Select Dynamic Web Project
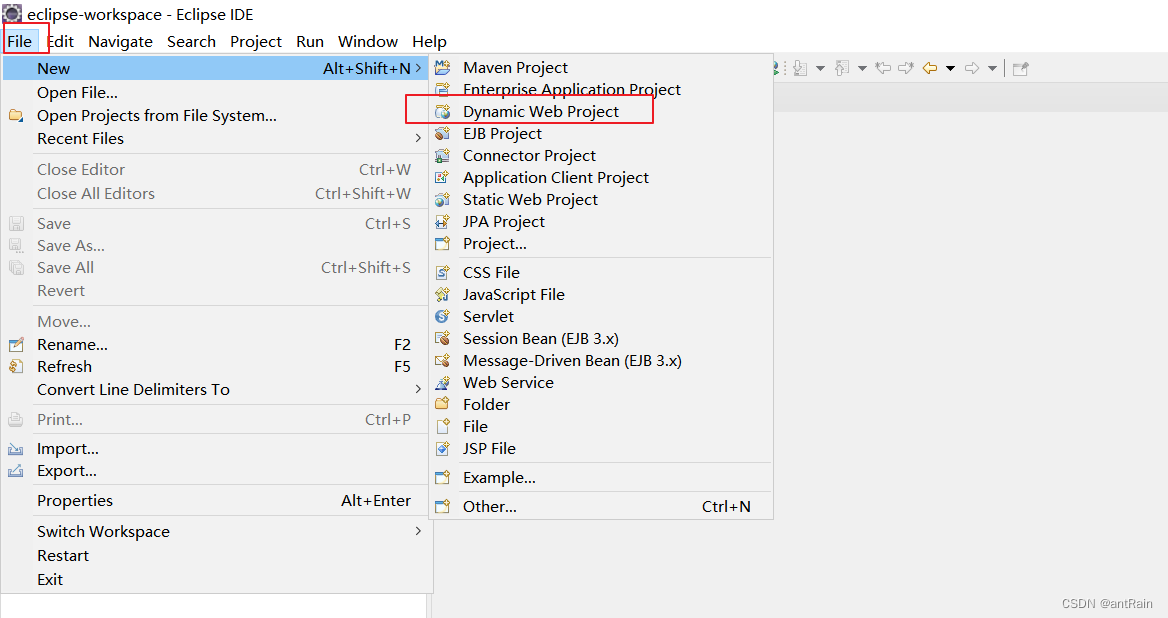1168x618 pixels. (540, 111)
